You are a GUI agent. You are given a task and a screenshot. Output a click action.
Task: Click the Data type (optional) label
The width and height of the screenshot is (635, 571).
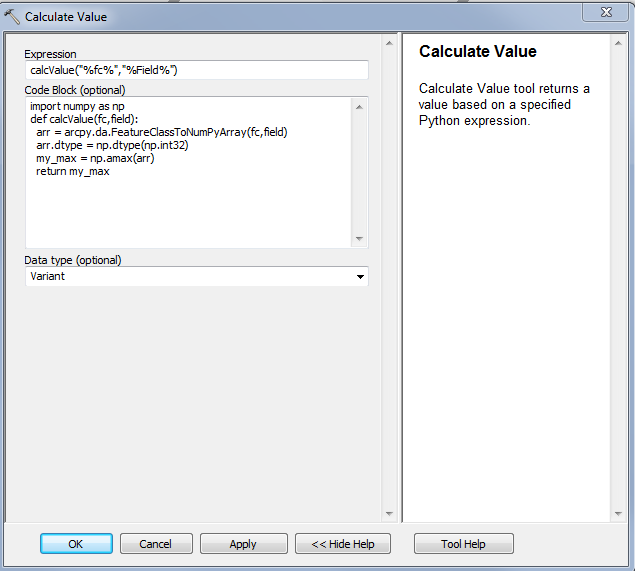(73, 260)
